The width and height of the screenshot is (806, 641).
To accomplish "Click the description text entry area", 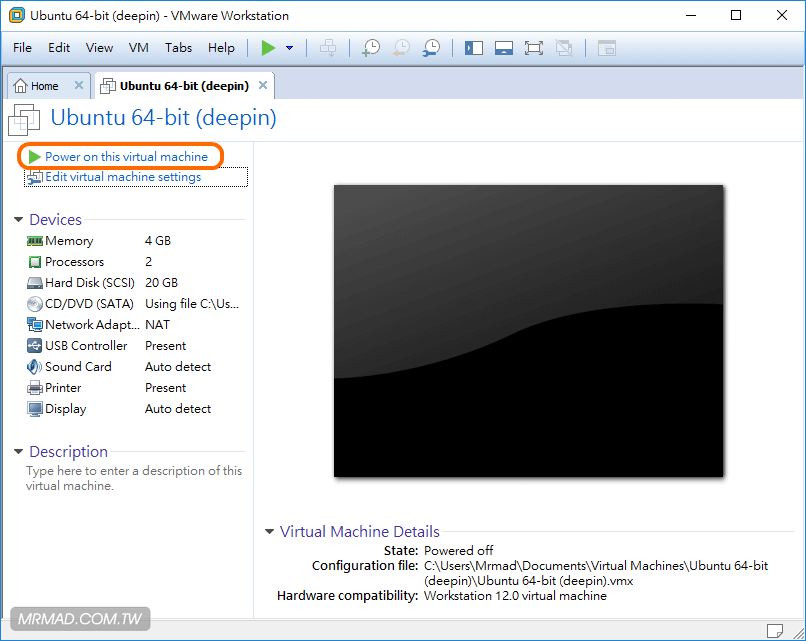I will (x=133, y=478).
